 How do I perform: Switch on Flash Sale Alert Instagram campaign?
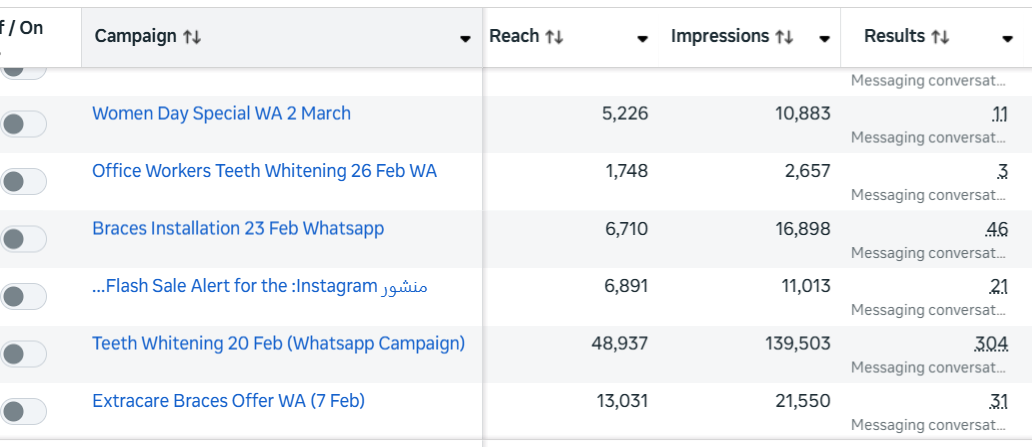coord(24,296)
